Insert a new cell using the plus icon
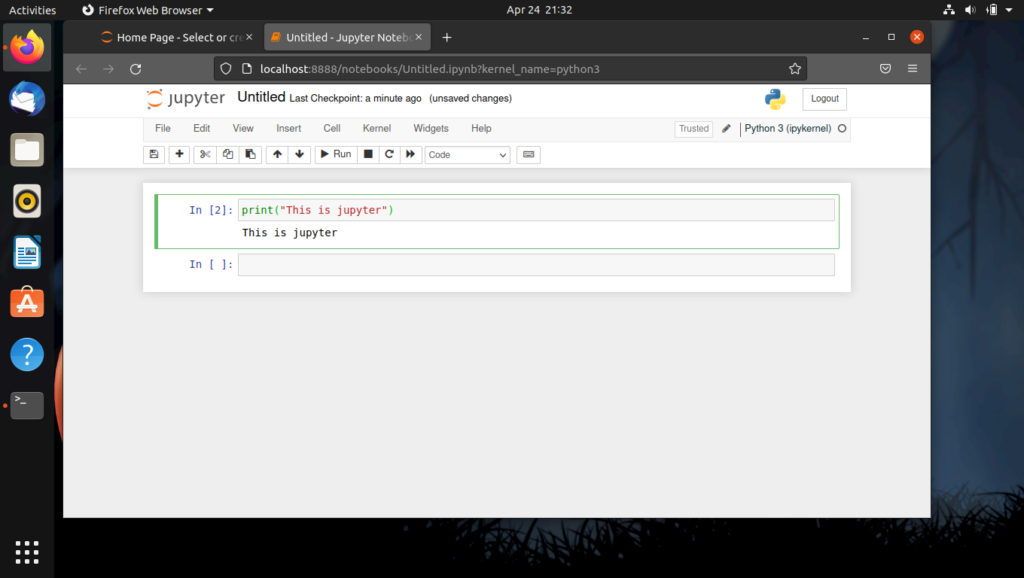 coord(178,154)
